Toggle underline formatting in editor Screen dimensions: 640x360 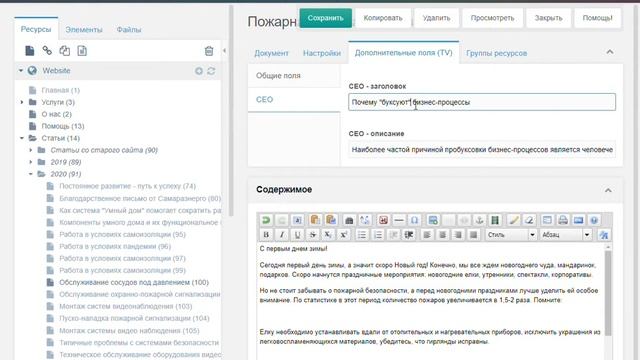[297, 235]
